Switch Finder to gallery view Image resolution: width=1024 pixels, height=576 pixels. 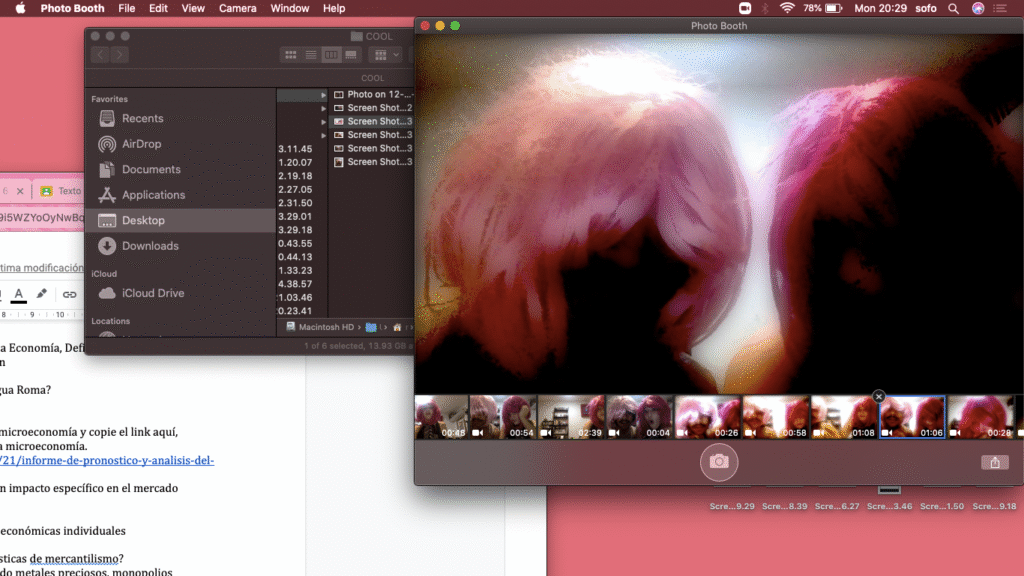(x=350, y=55)
